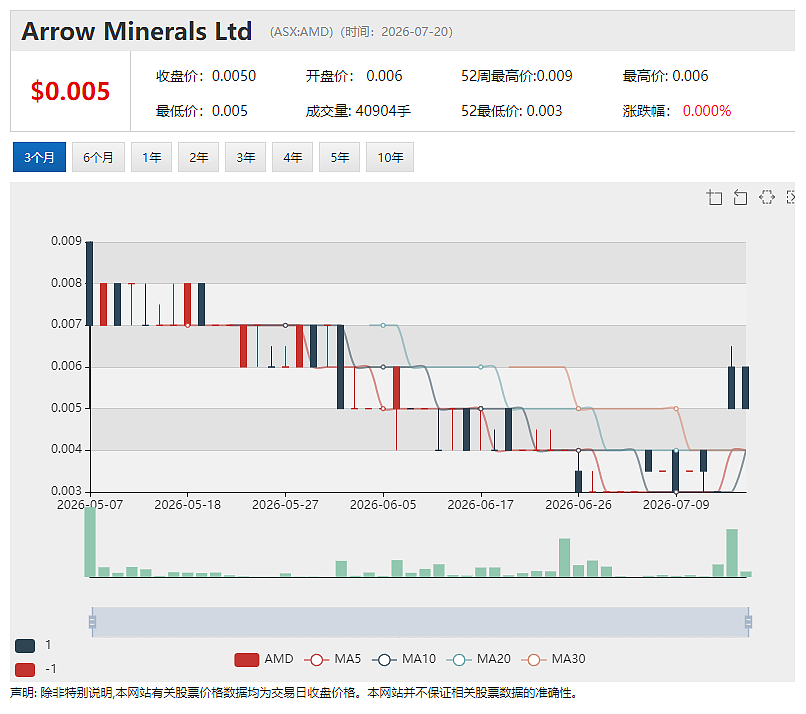Grab the right data zoom handle
Viewport: 806px width, 714px height.
click(748, 622)
